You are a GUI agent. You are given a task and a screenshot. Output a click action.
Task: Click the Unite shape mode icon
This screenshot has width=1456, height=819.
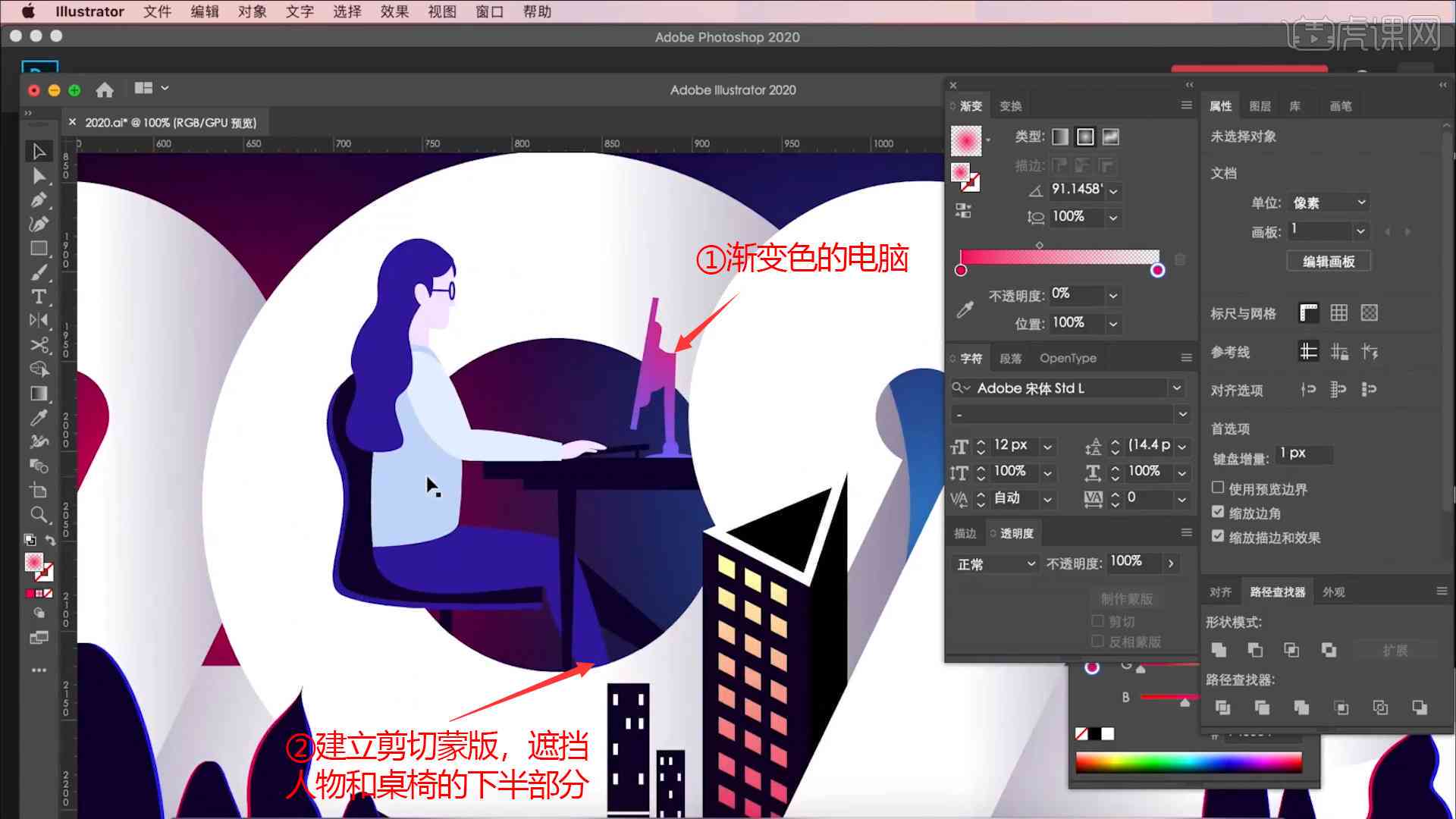tap(1219, 650)
